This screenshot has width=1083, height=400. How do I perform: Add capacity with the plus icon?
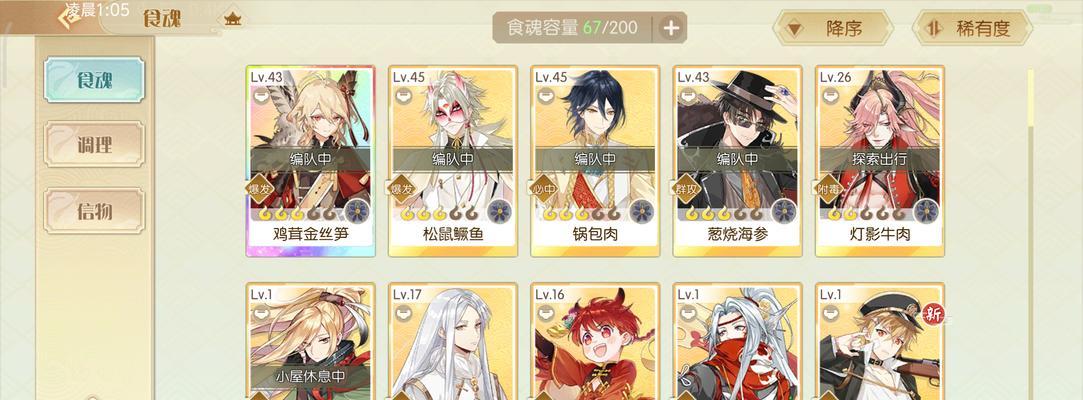(x=671, y=28)
